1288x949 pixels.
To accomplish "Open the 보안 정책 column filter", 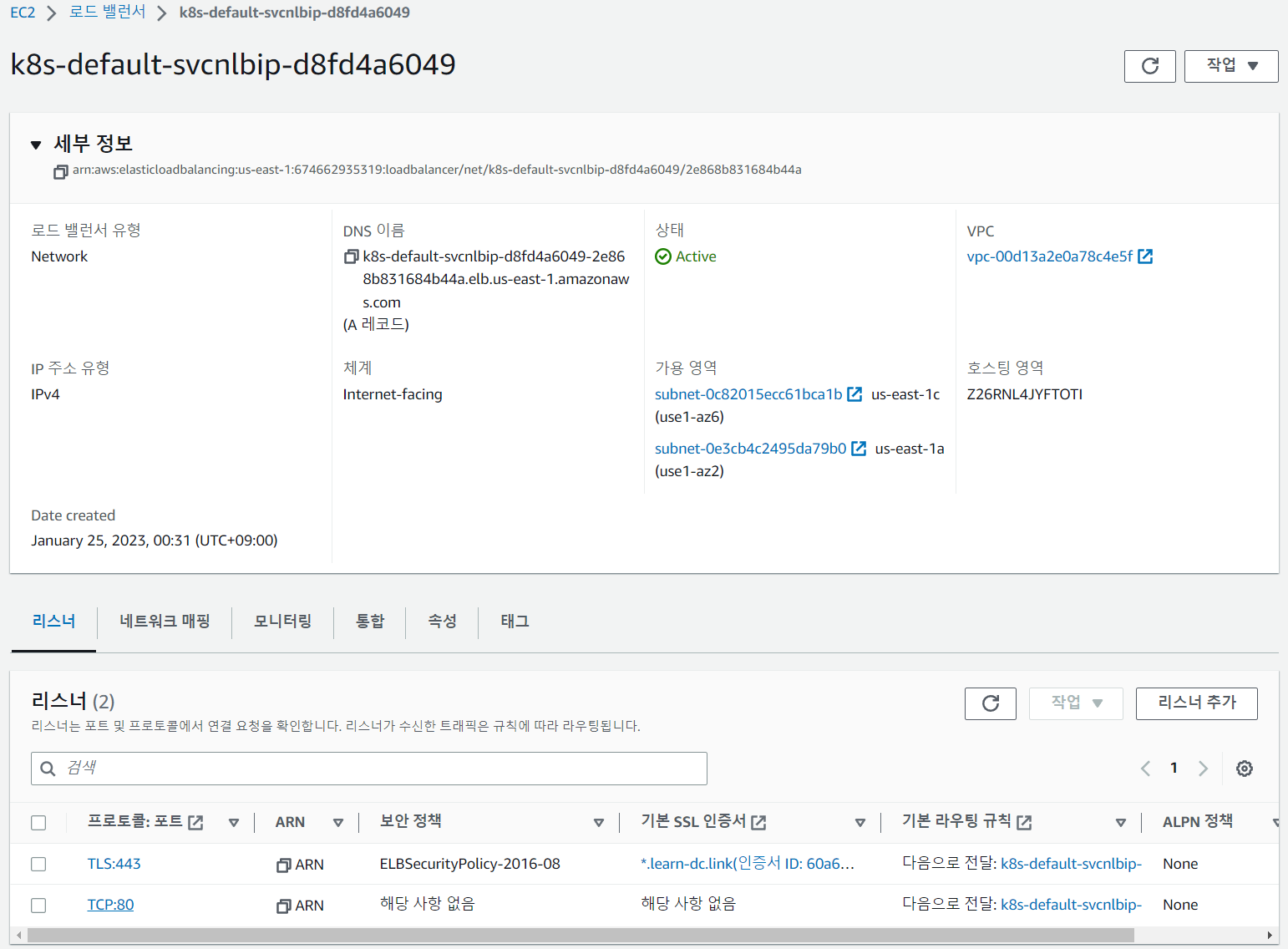I will click(x=599, y=822).
